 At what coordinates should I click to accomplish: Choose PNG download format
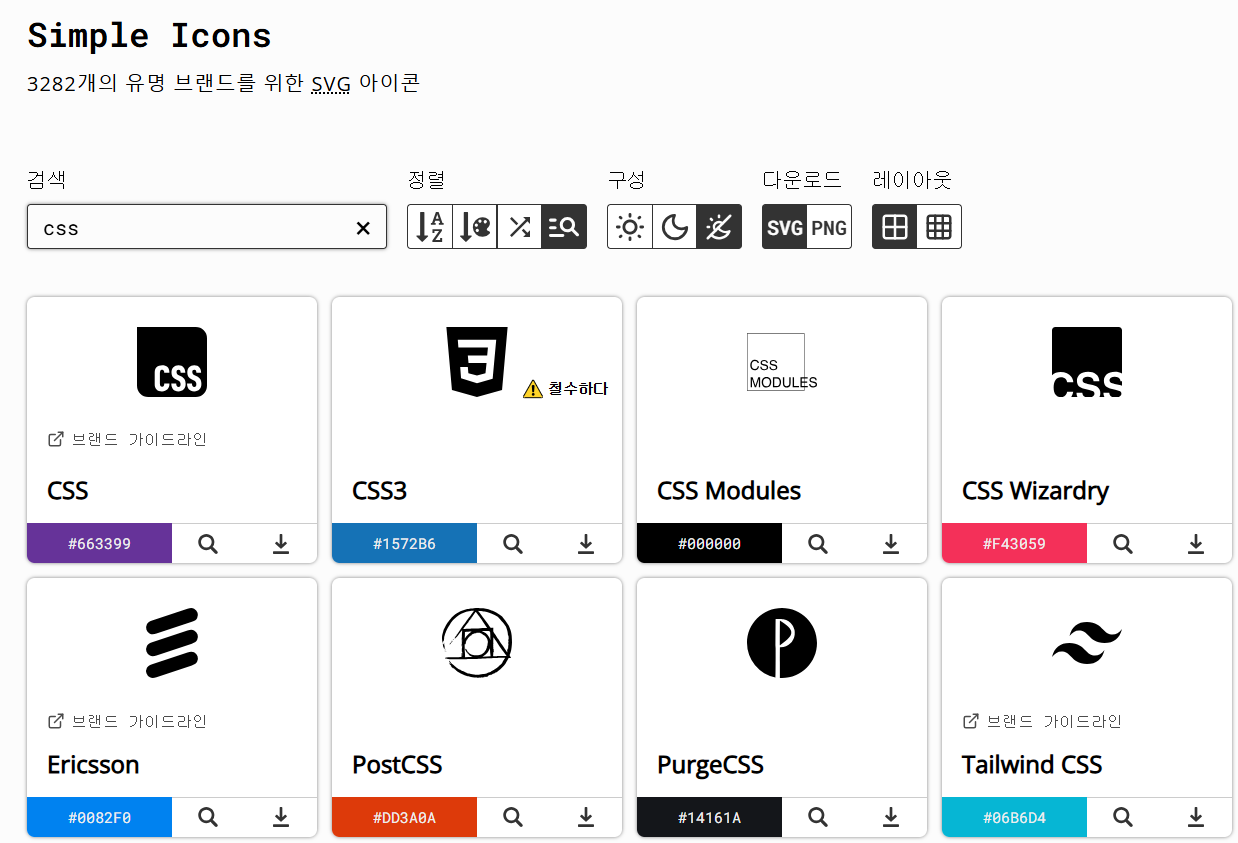click(x=829, y=227)
